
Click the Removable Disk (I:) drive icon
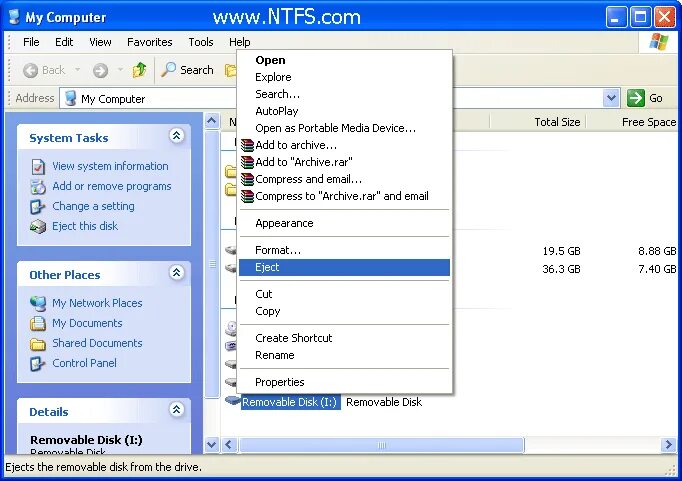pyautogui.click(x=232, y=401)
